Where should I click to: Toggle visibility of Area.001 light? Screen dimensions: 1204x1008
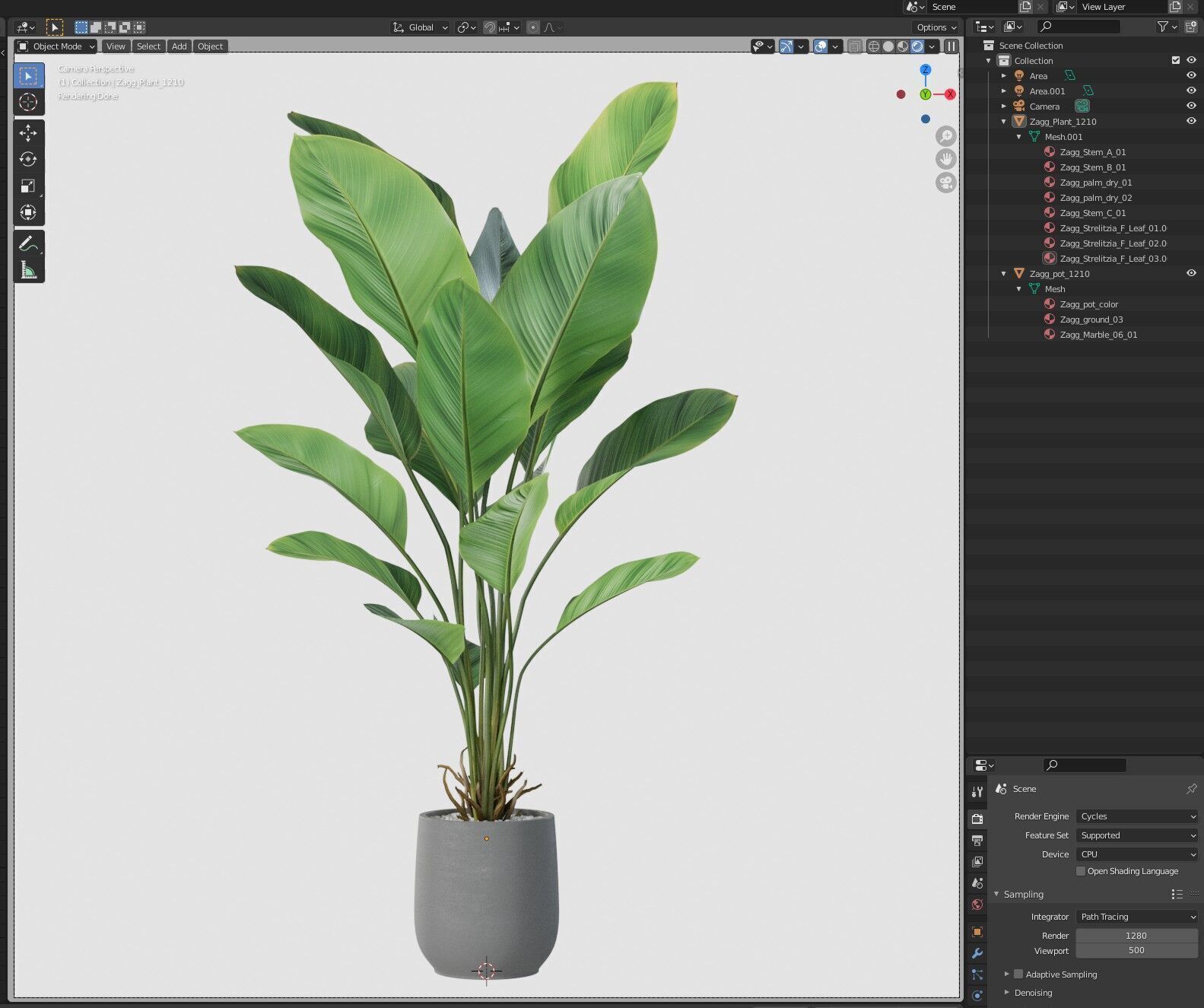(x=1191, y=91)
